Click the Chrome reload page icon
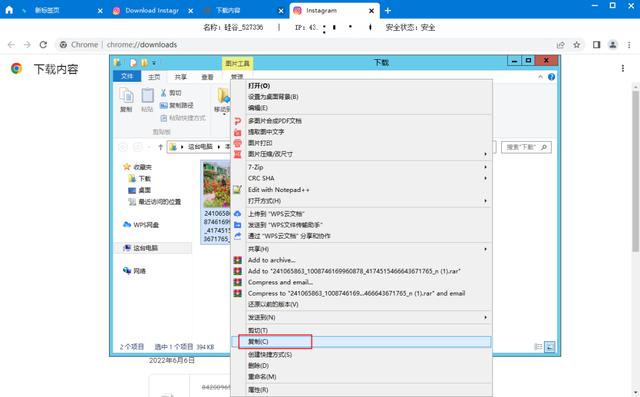 tap(43, 44)
